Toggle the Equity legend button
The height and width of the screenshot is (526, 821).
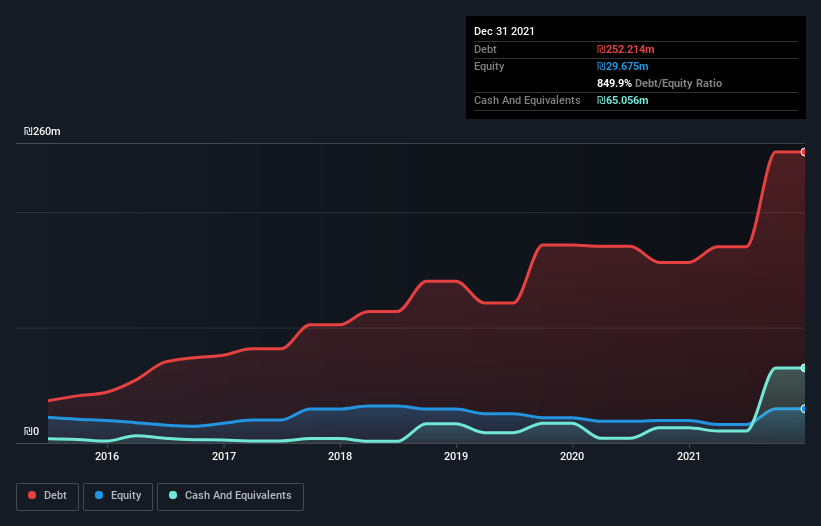[118, 496]
